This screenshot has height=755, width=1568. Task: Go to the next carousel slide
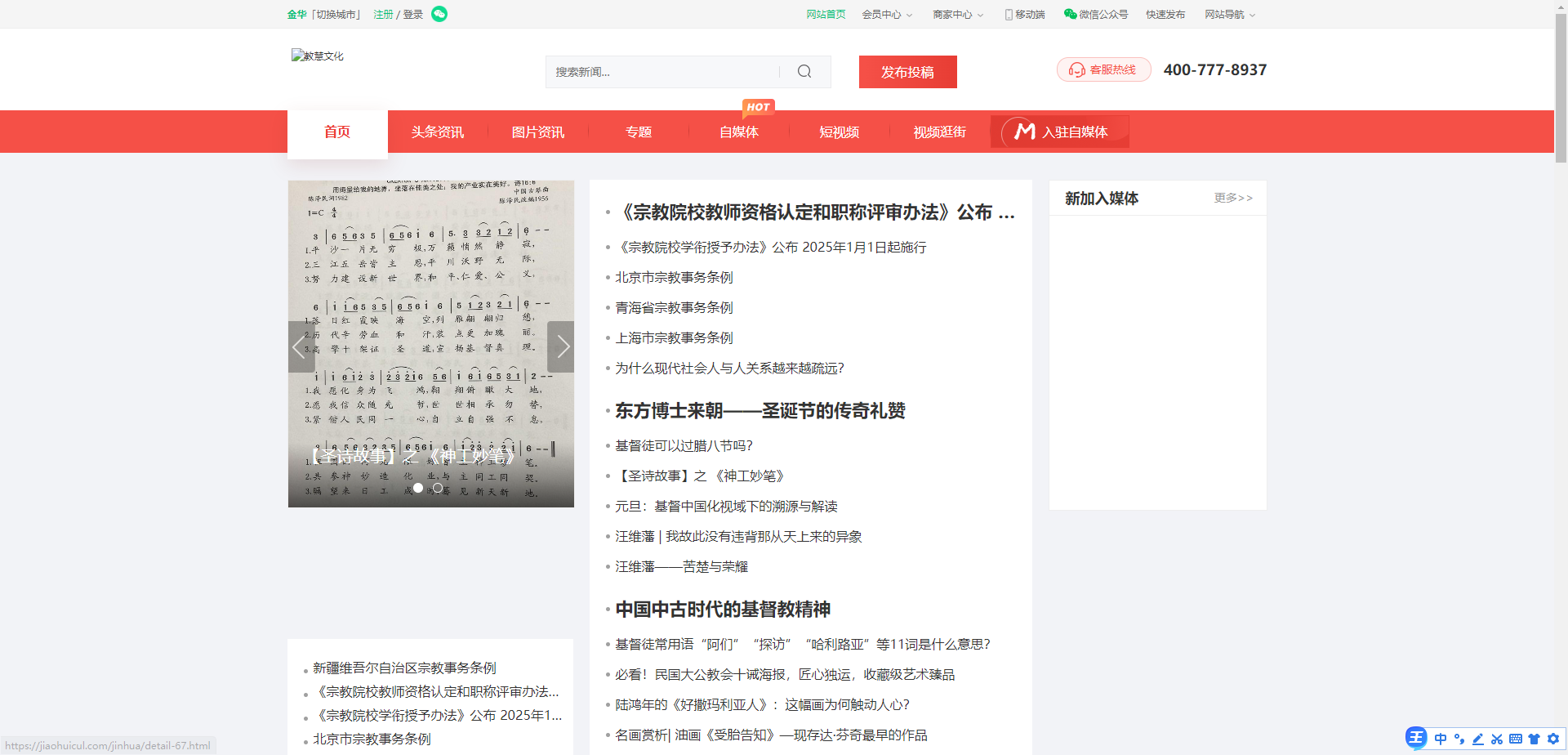tap(560, 346)
